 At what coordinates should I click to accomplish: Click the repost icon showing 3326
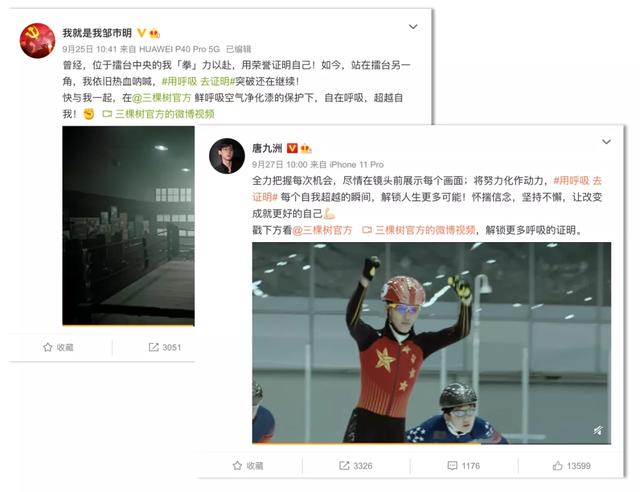click(344, 465)
